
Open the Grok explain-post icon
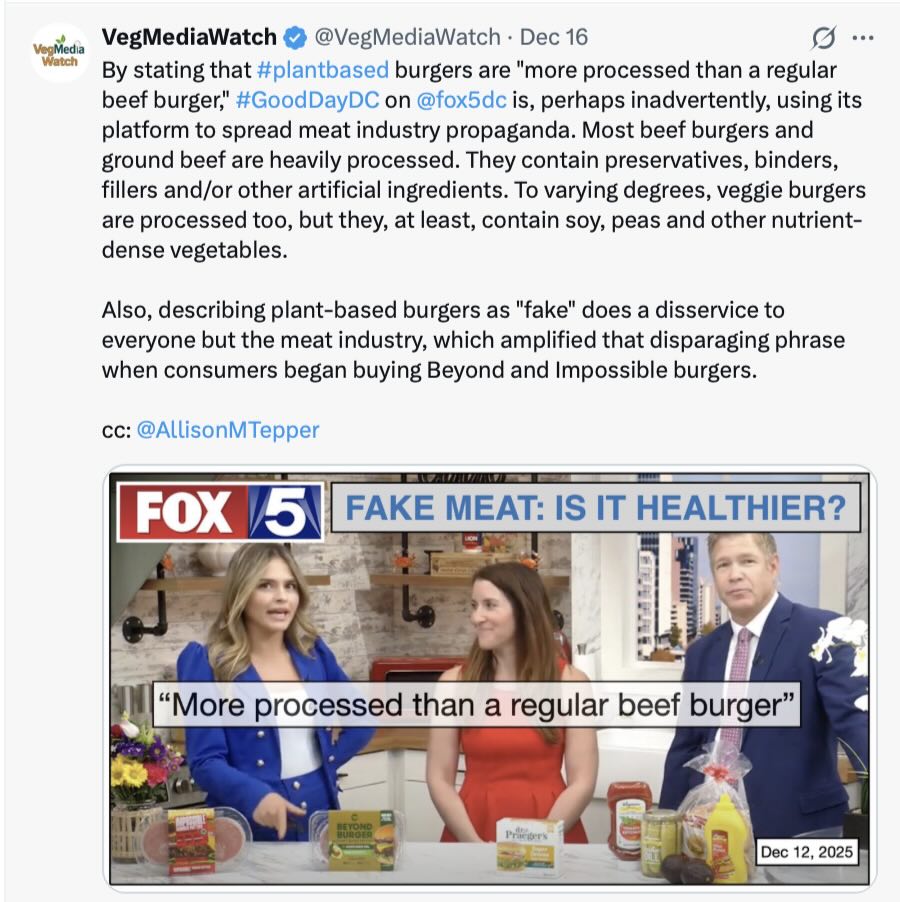coord(823,38)
